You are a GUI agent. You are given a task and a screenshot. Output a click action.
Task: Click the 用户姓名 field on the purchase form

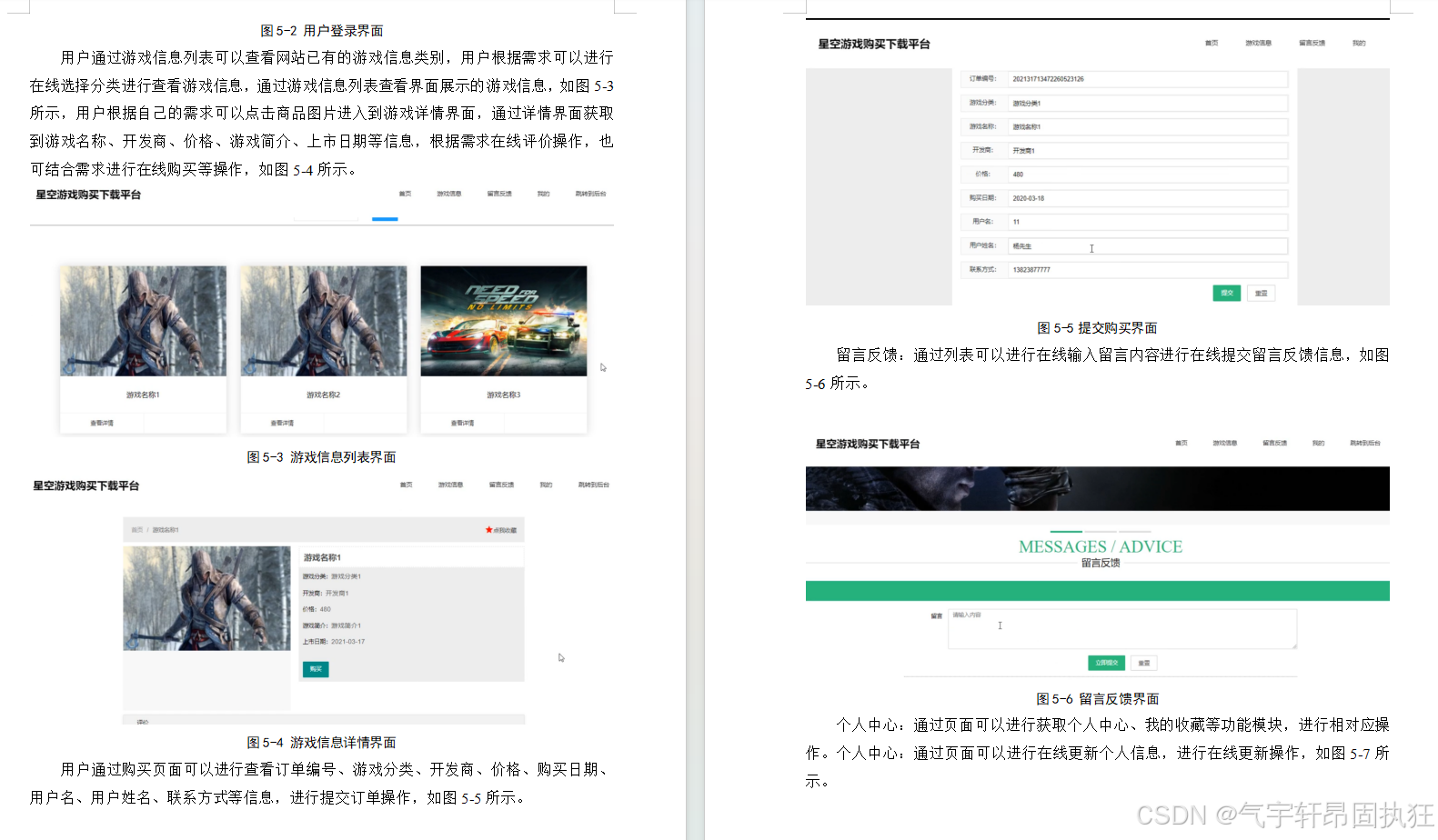pos(1148,245)
